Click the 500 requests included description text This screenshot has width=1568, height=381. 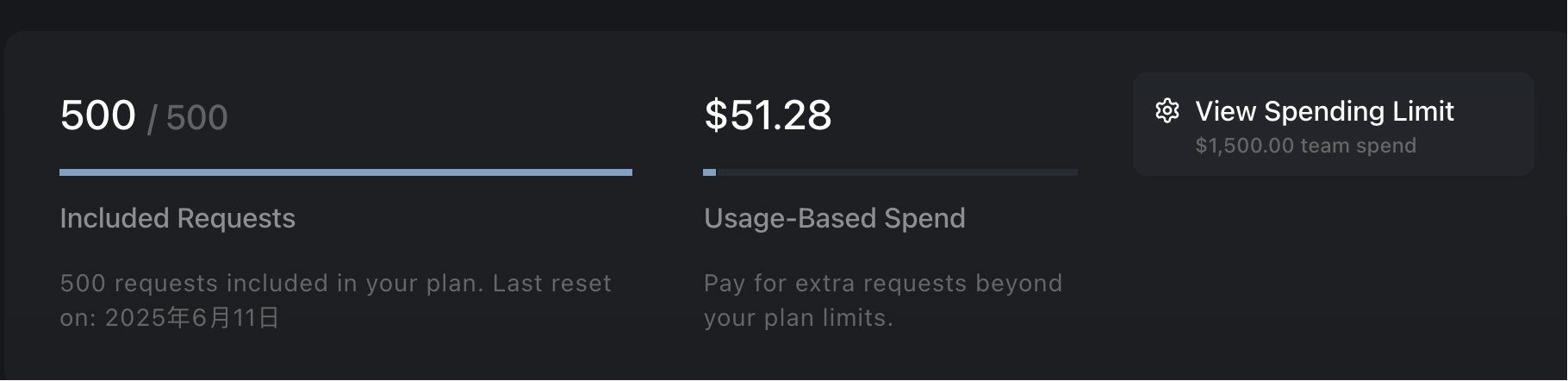pos(335,300)
